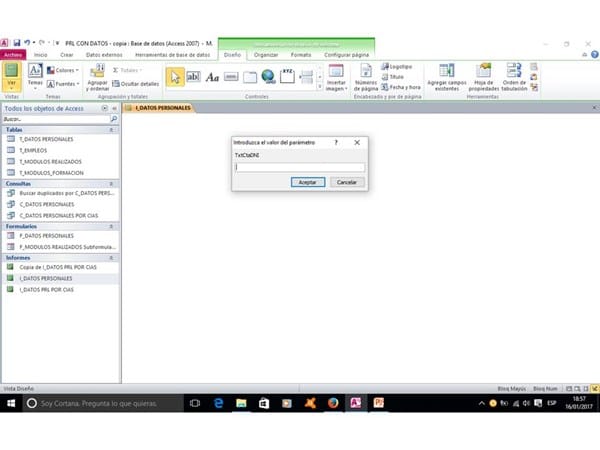Screen dimensions: 600x450
Task: Click the Cortana search box
Action: (103, 403)
